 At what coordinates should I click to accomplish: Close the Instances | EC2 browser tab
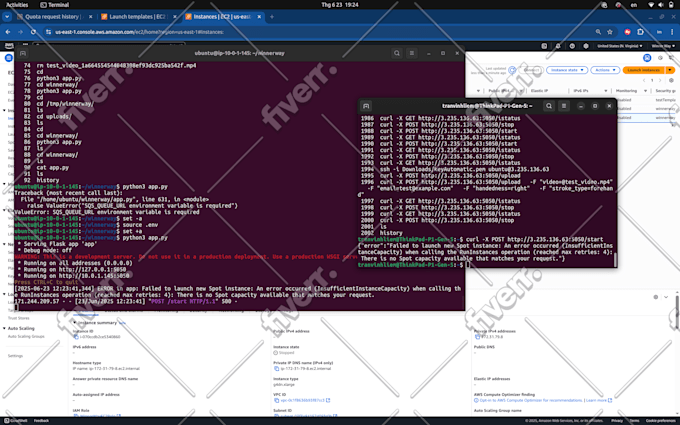click(259, 16)
